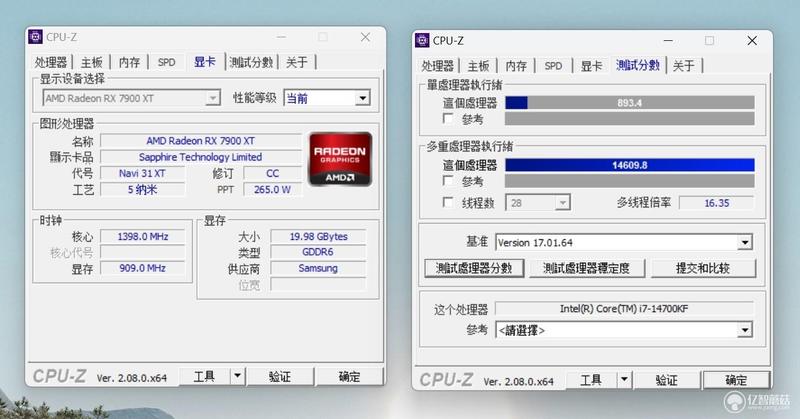Image resolution: width=800 pixels, height=419 pixels.
Task: Click 验证 button in left window
Action: tap(280, 377)
